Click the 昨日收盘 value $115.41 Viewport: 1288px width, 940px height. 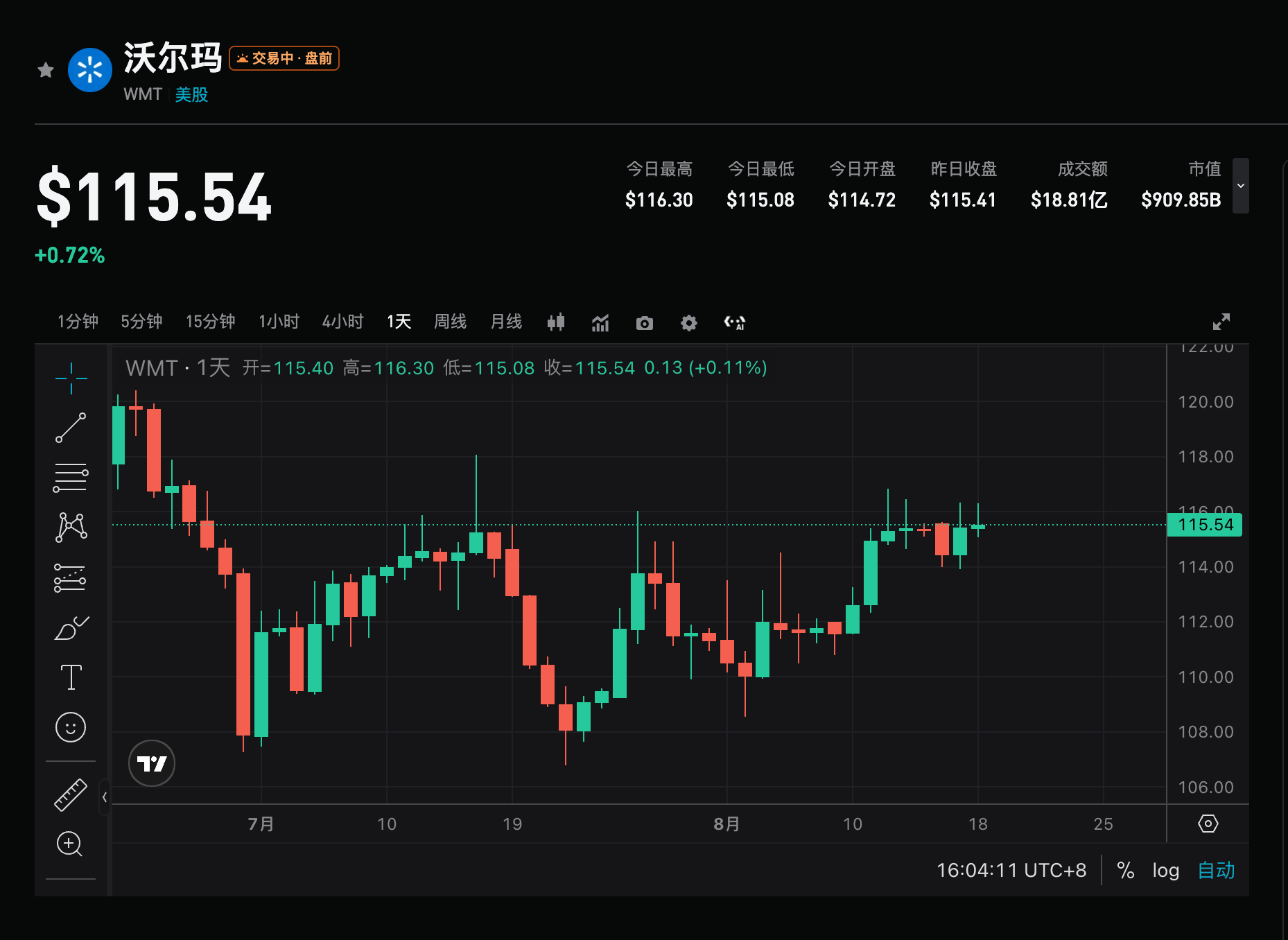pos(963,200)
